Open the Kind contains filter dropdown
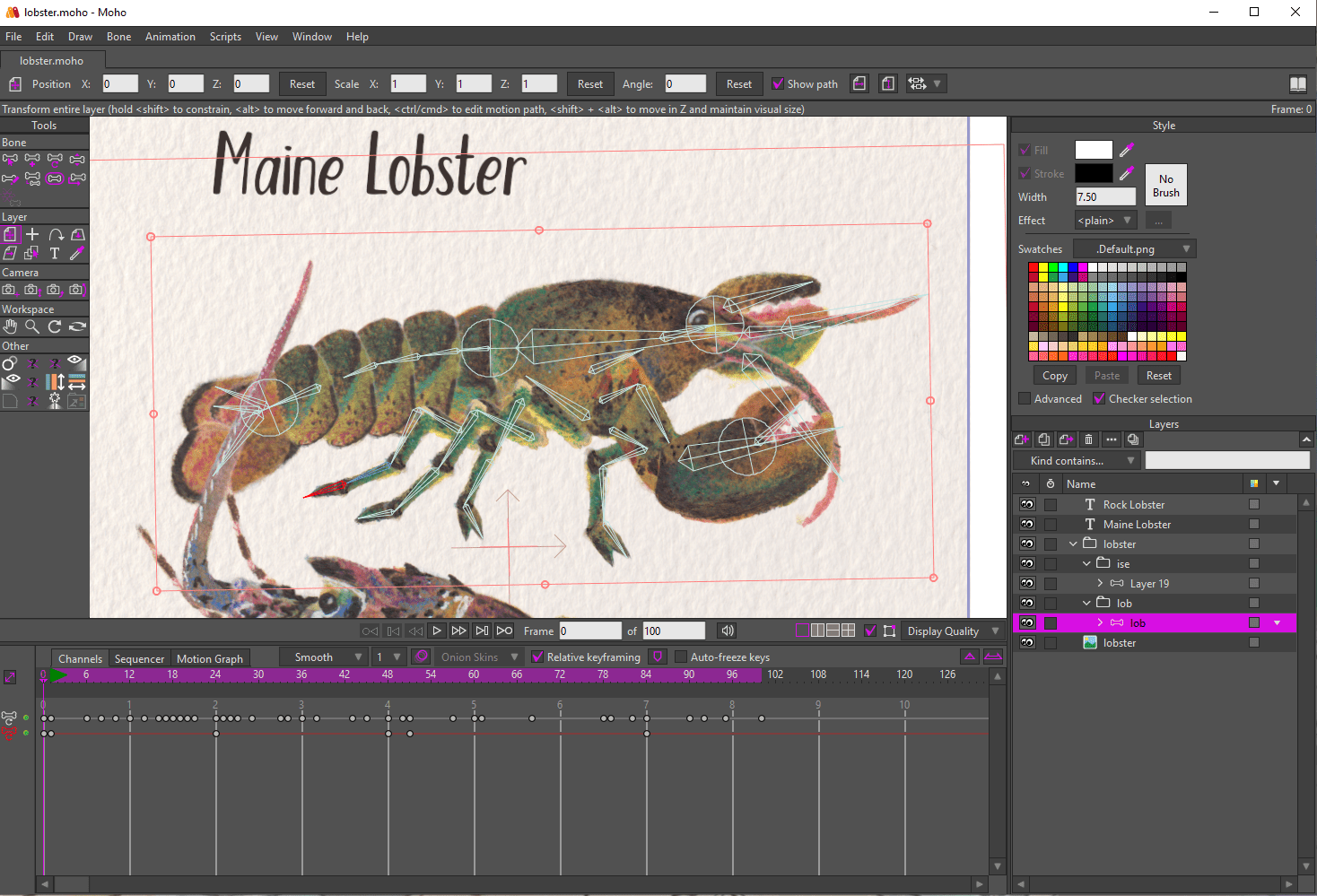The width and height of the screenshot is (1317, 896). 1077,461
